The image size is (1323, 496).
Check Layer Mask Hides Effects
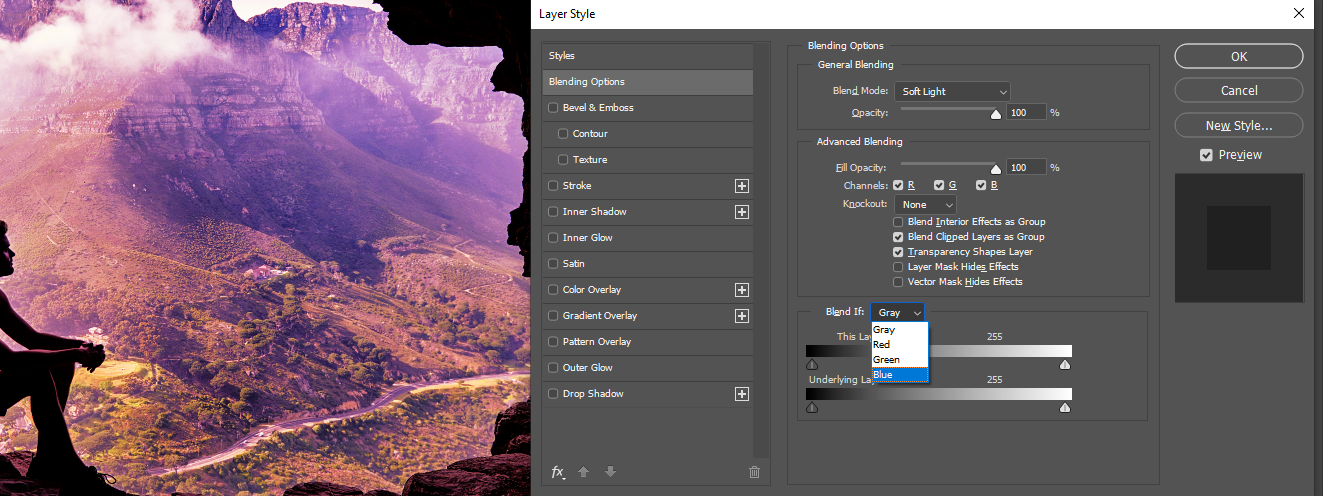[x=898, y=267]
